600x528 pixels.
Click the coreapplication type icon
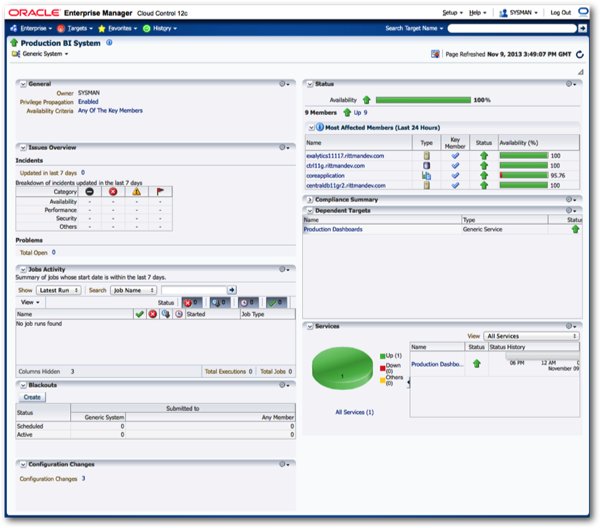point(426,176)
